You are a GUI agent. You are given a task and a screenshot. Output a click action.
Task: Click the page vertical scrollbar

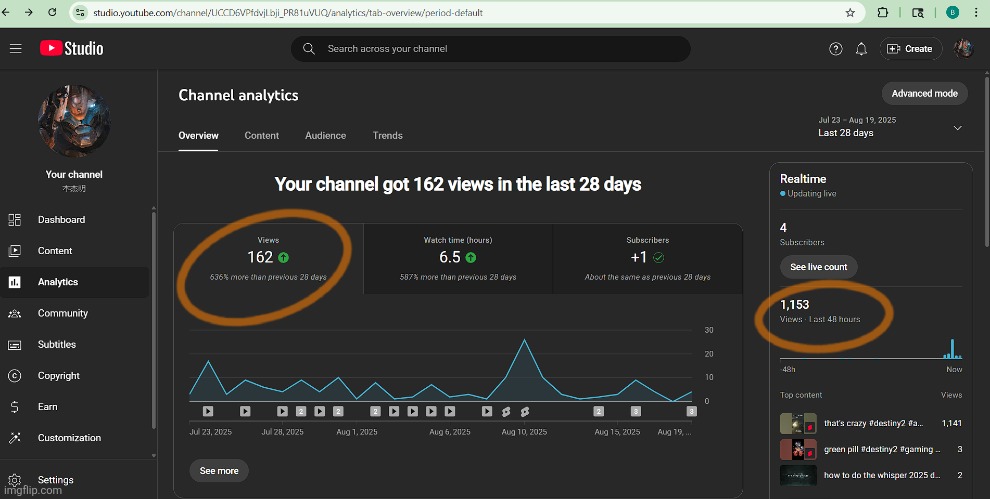pos(986,160)
